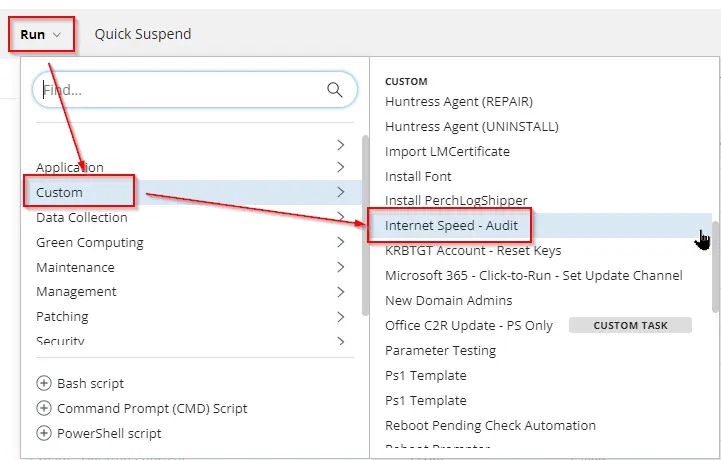
Task: Click the custom scripts list scrollbar
Action: (x=715, y=267)
